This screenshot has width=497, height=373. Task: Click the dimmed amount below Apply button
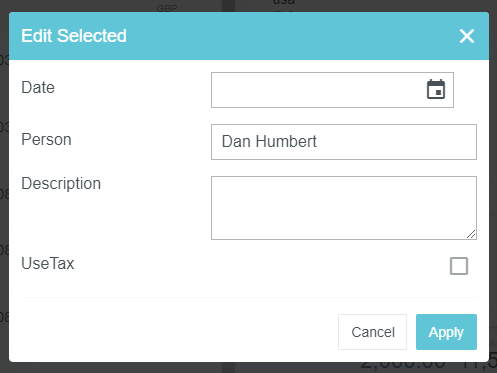403,365
